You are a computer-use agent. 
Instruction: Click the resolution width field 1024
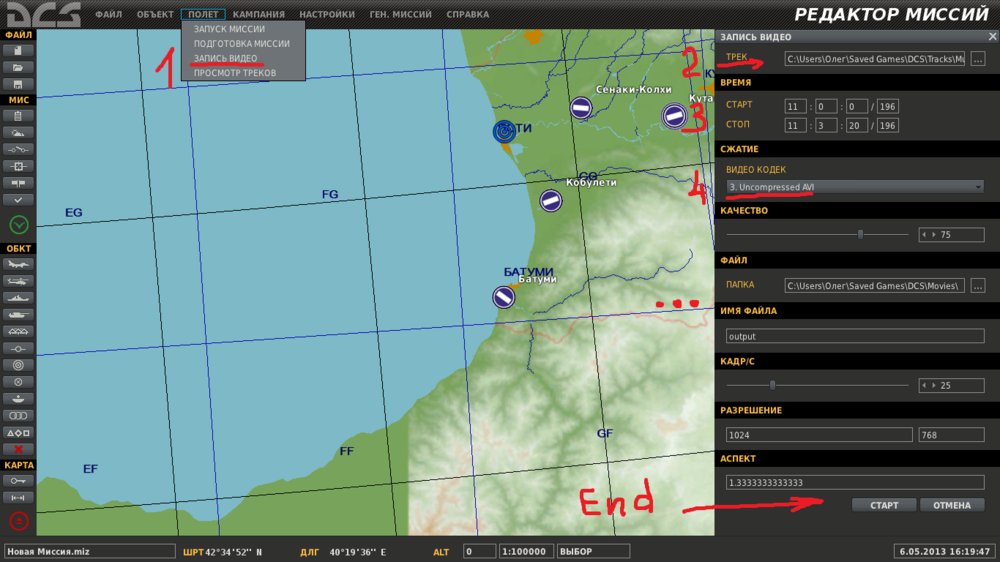[820, 435]
